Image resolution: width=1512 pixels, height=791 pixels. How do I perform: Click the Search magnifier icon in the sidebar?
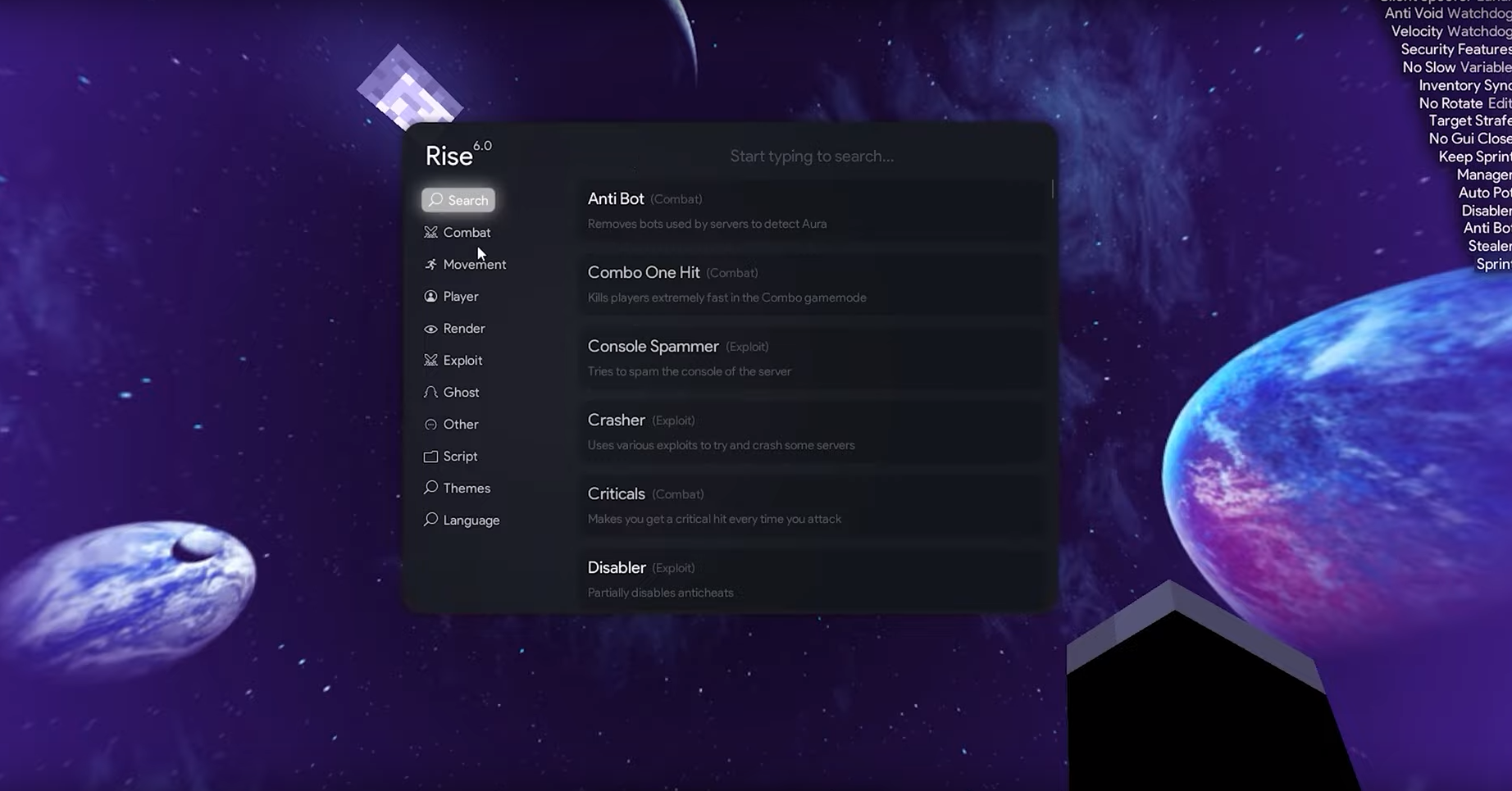click(435, 200)
